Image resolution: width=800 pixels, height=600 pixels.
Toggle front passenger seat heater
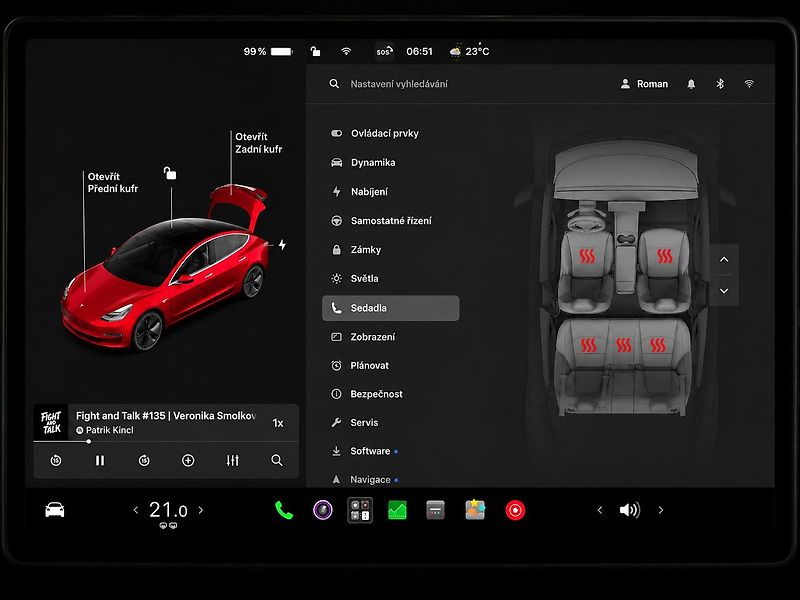click(664, 256)
